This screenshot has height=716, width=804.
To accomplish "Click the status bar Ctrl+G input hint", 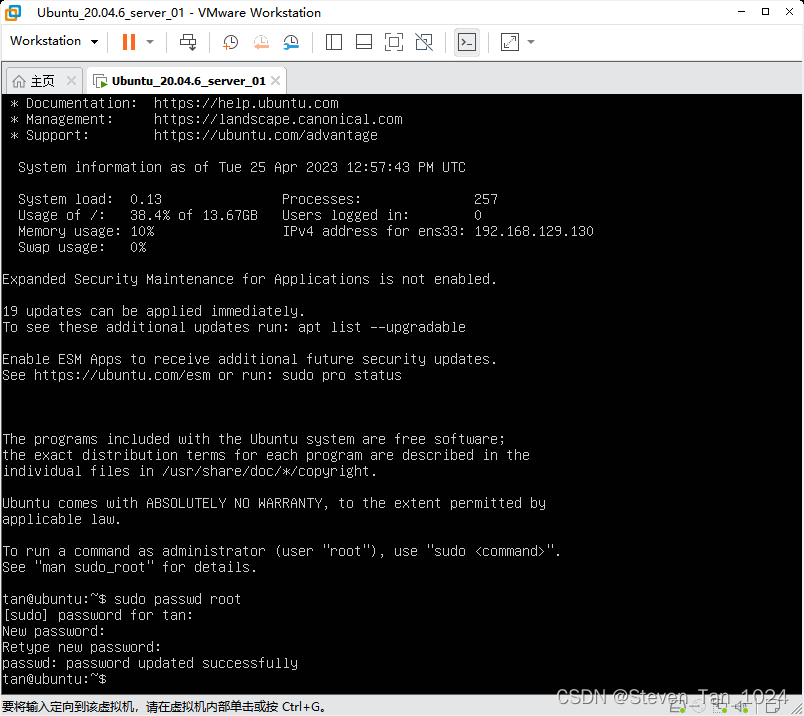I will click(x=164, y=707).
